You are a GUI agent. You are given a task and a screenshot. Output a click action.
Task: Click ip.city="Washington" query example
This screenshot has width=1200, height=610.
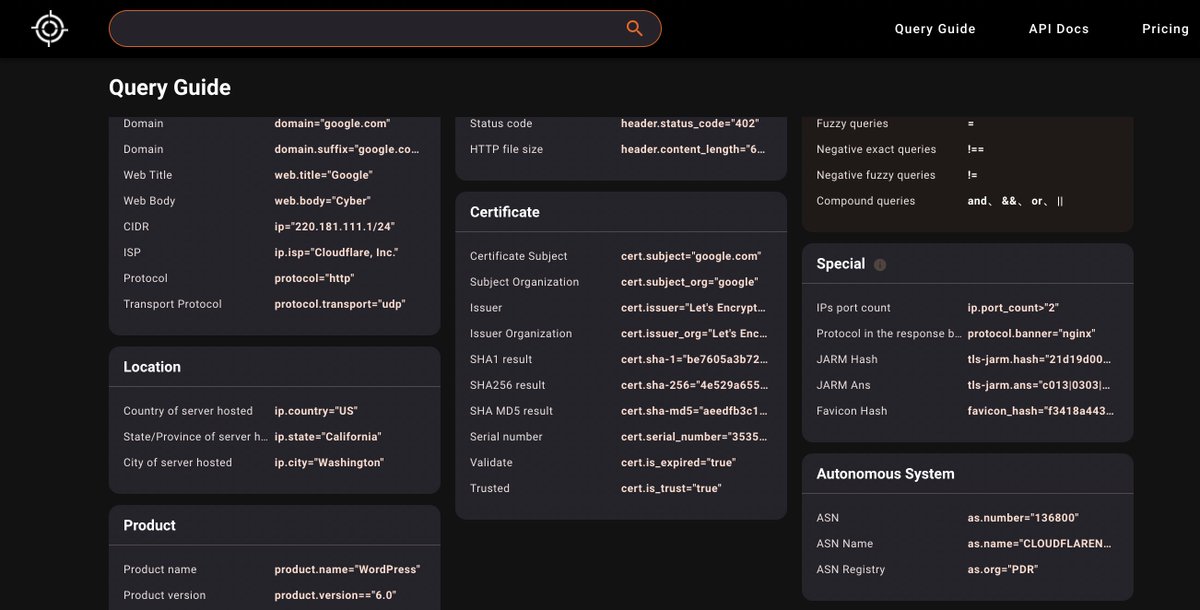click(x=329, y=463)
